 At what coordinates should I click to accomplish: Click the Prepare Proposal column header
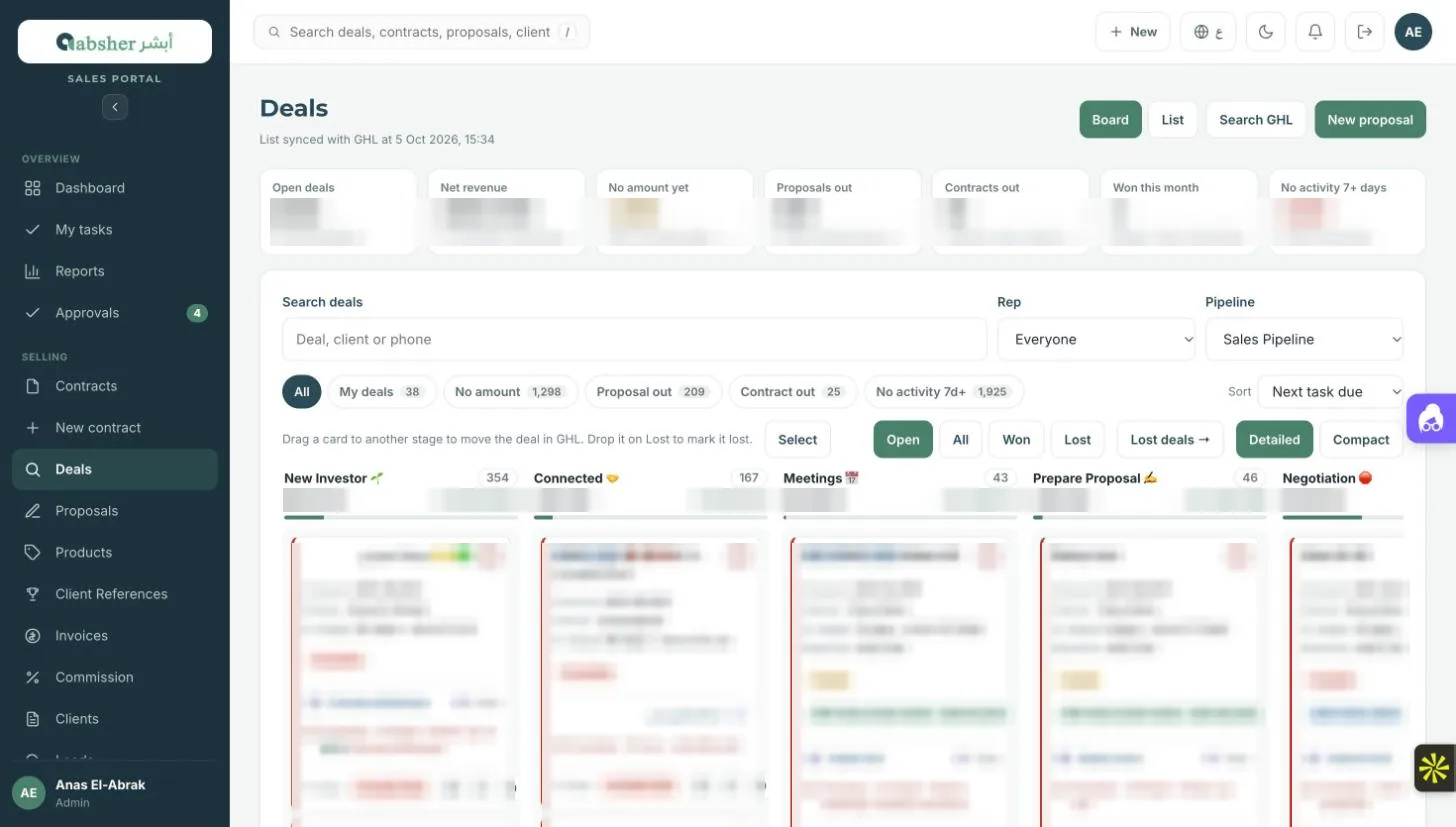tap(1094, 479)
